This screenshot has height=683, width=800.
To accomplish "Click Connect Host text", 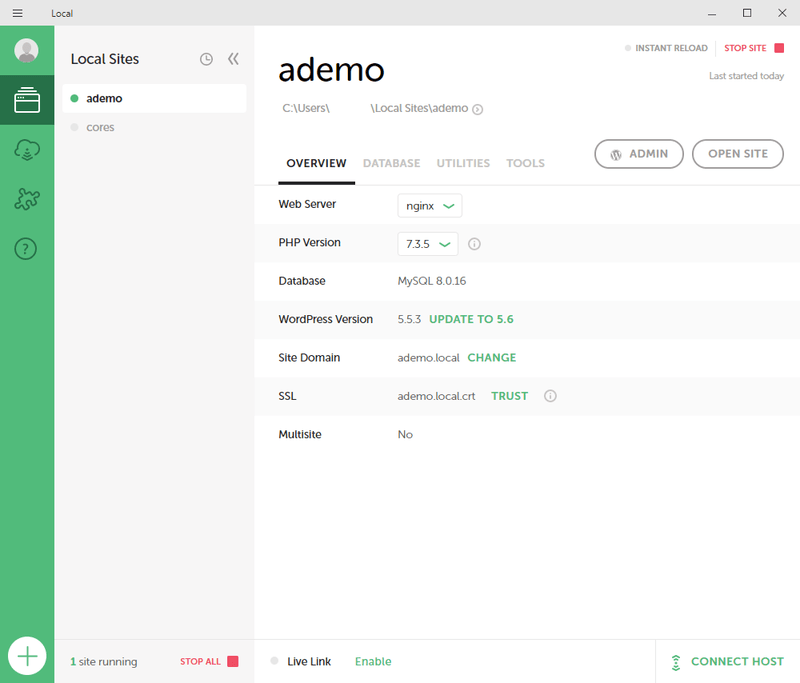I will [x=737, y=662].
